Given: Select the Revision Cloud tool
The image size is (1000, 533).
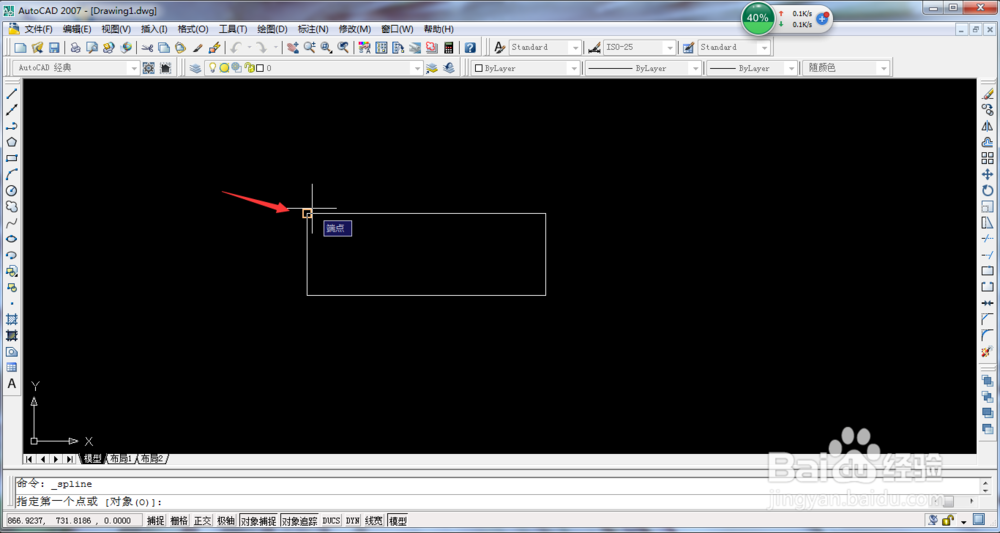Looking at the screenshot, I should click(11, 207).
